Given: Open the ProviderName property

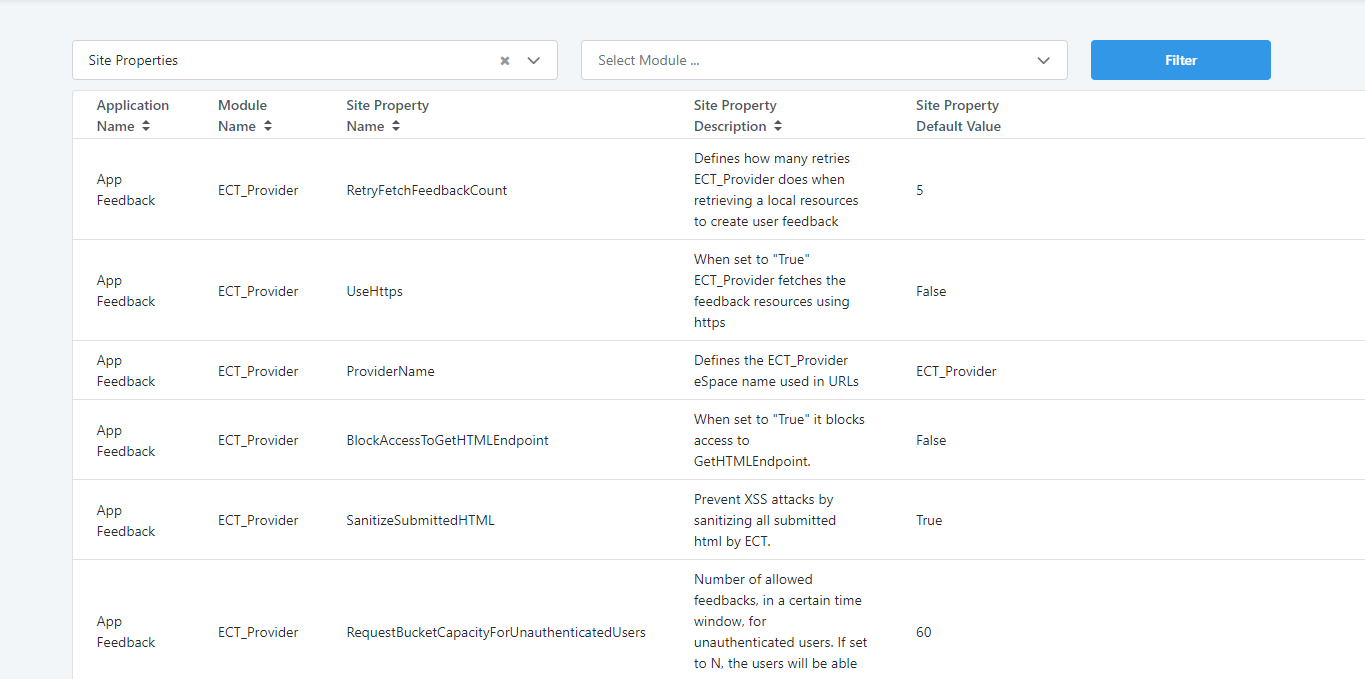Looking at the screenshot, I should [390, 371].
